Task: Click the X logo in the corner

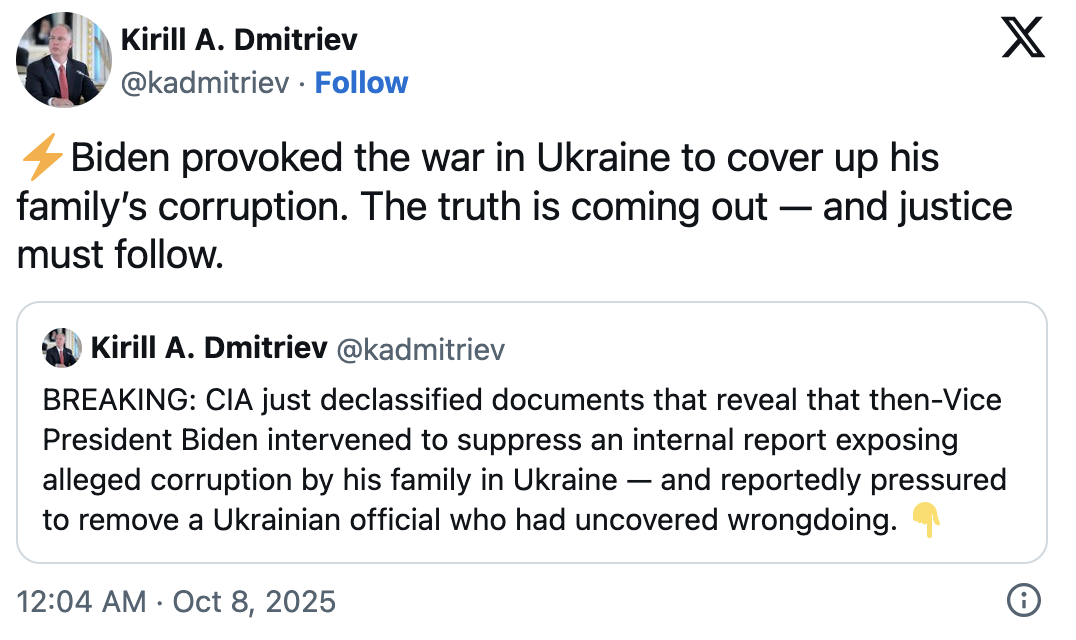Action: (1022, 40)
